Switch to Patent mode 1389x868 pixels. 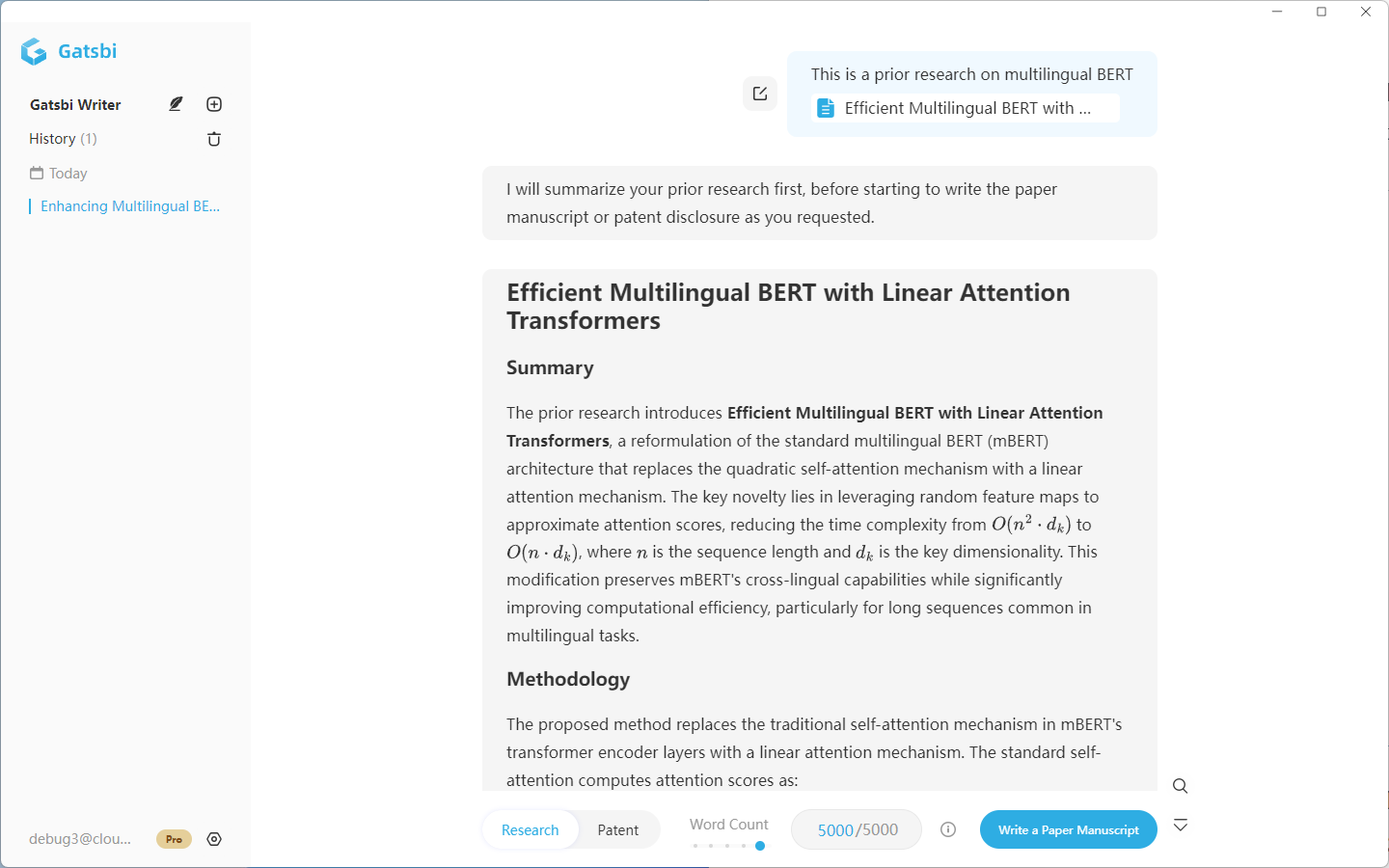(x=618, y=829)
